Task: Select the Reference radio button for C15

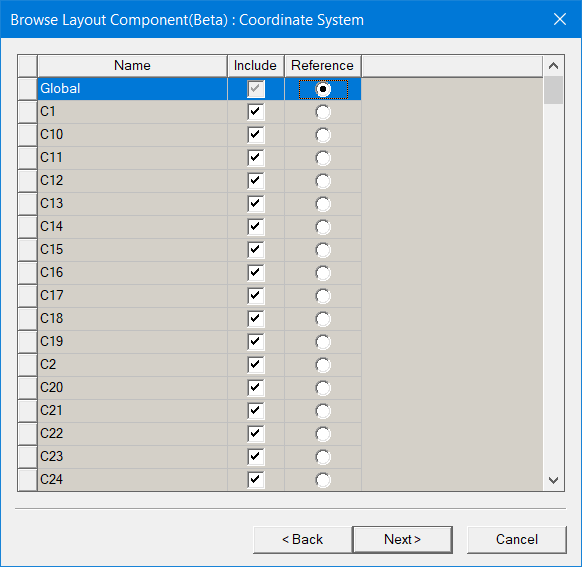Action: (323, 250)
